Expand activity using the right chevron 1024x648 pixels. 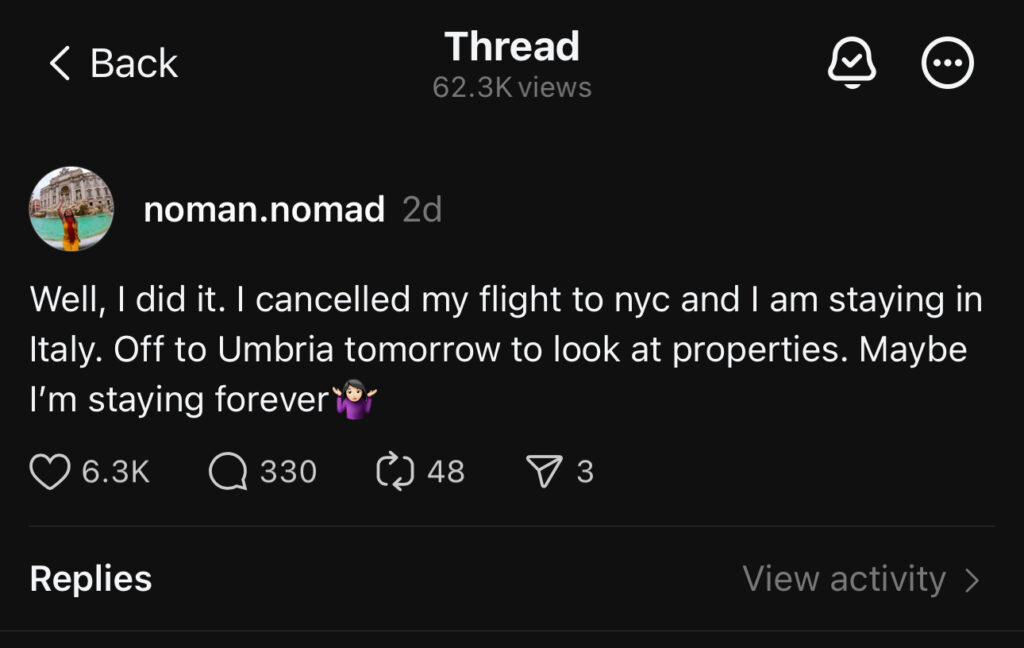[972, 580]
